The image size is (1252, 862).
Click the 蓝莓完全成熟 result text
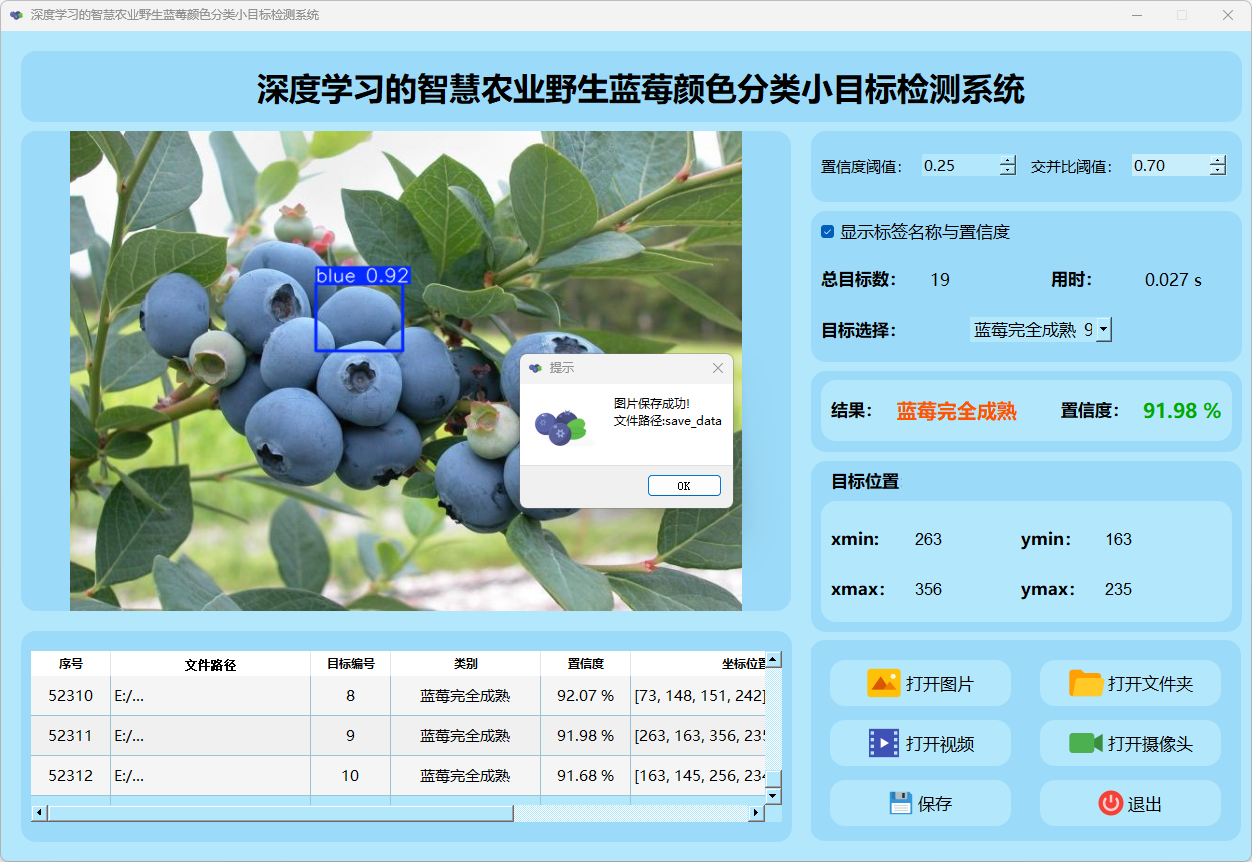tap(956, 411)
